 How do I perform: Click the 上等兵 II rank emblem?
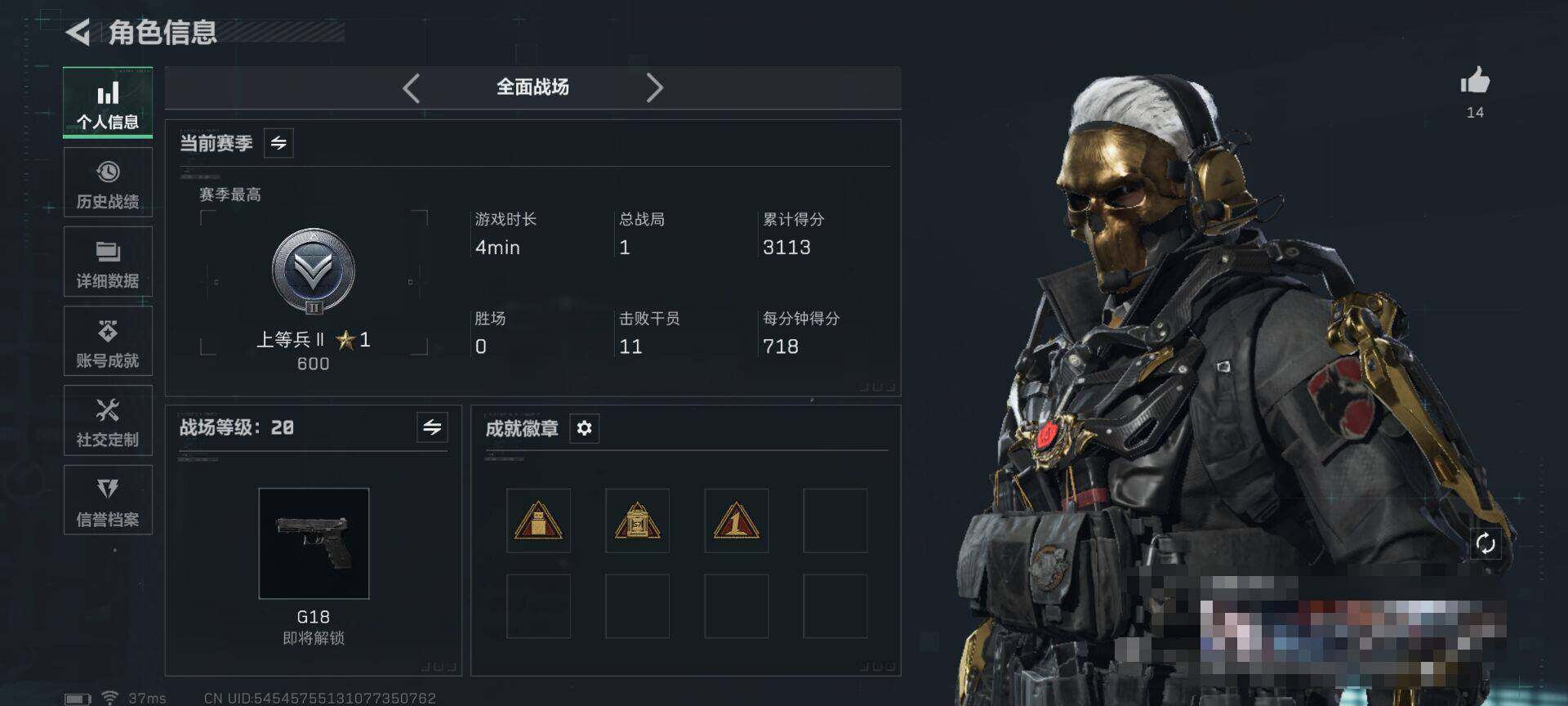pos(314,271)
